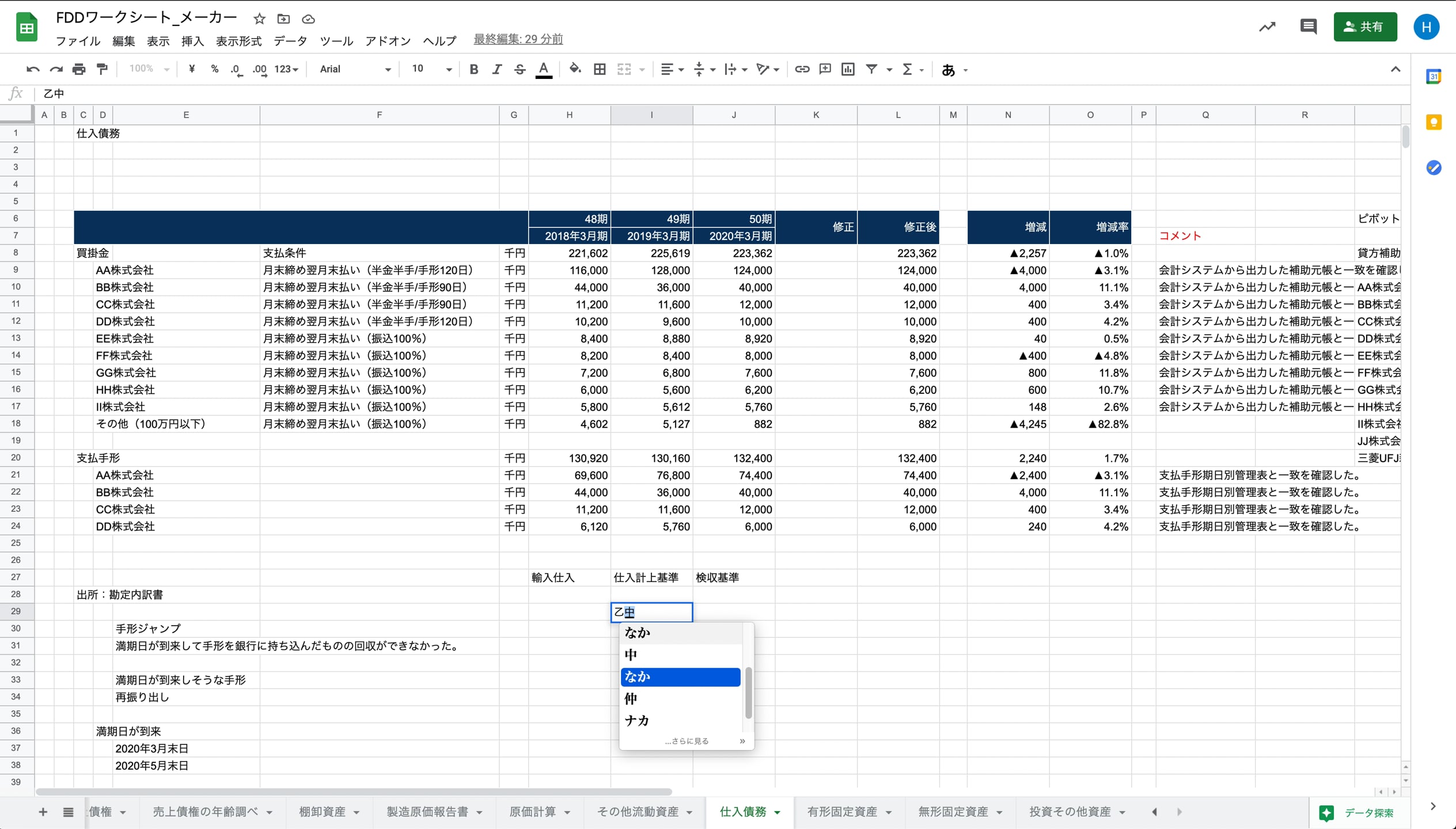
Task: Click the insert link icon
Action: coord(802,69)
